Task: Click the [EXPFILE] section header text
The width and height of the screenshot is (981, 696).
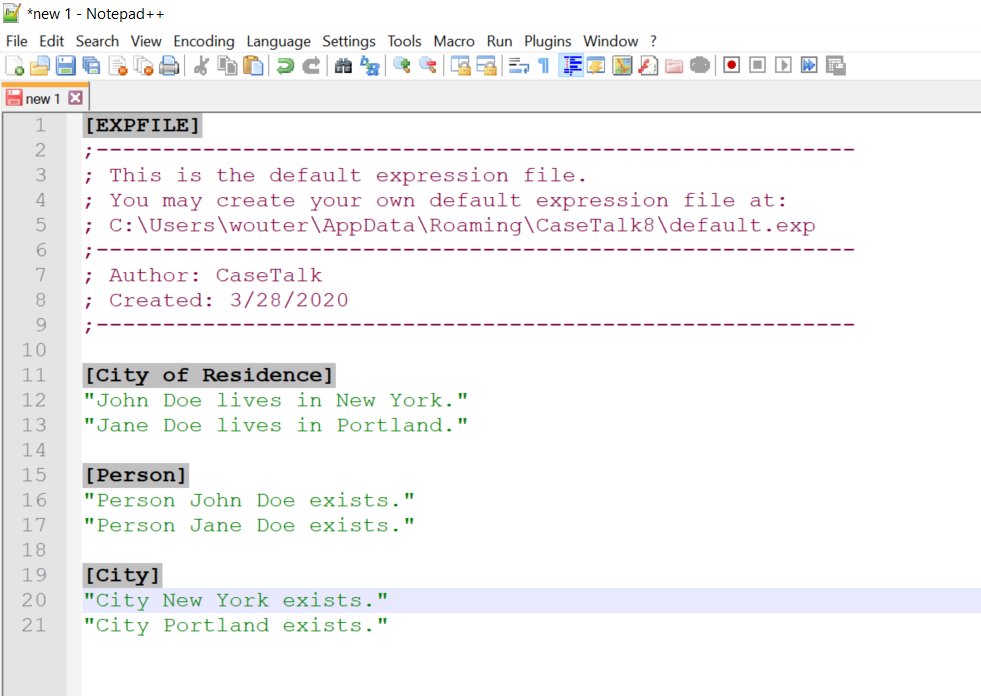Action: point(142,125)
